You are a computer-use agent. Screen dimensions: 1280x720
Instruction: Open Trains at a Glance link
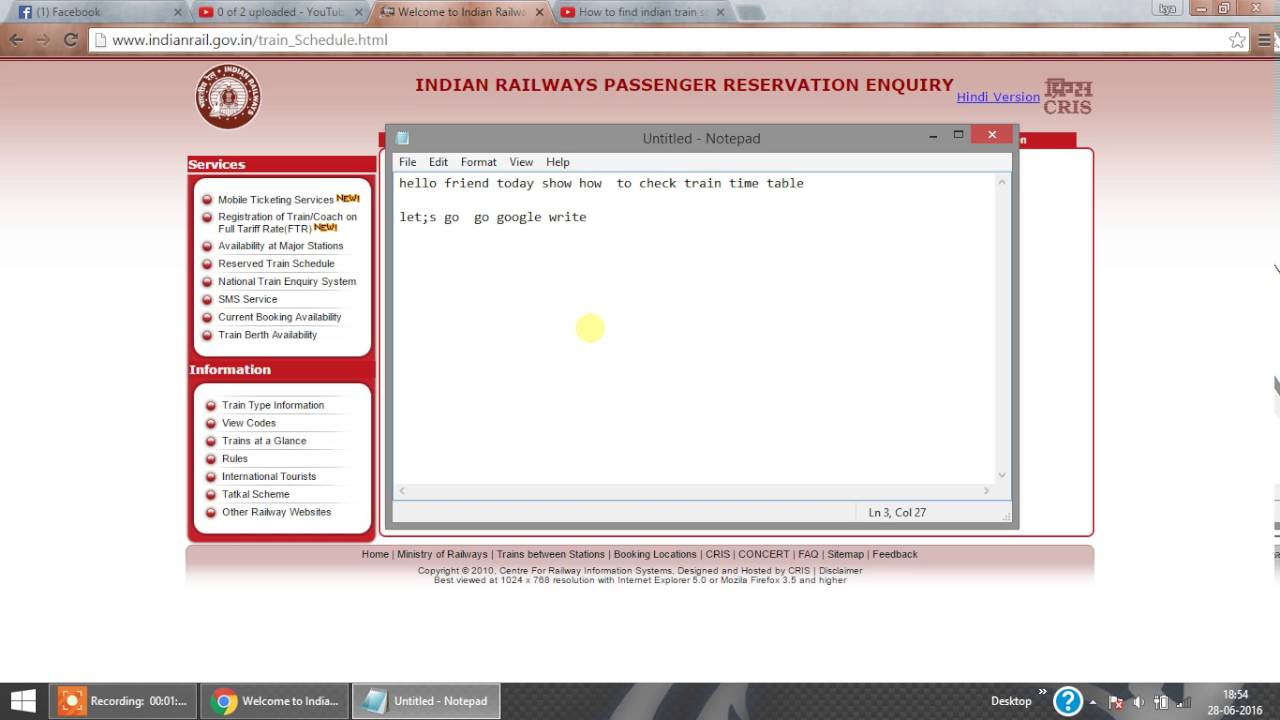coord(264,441)
